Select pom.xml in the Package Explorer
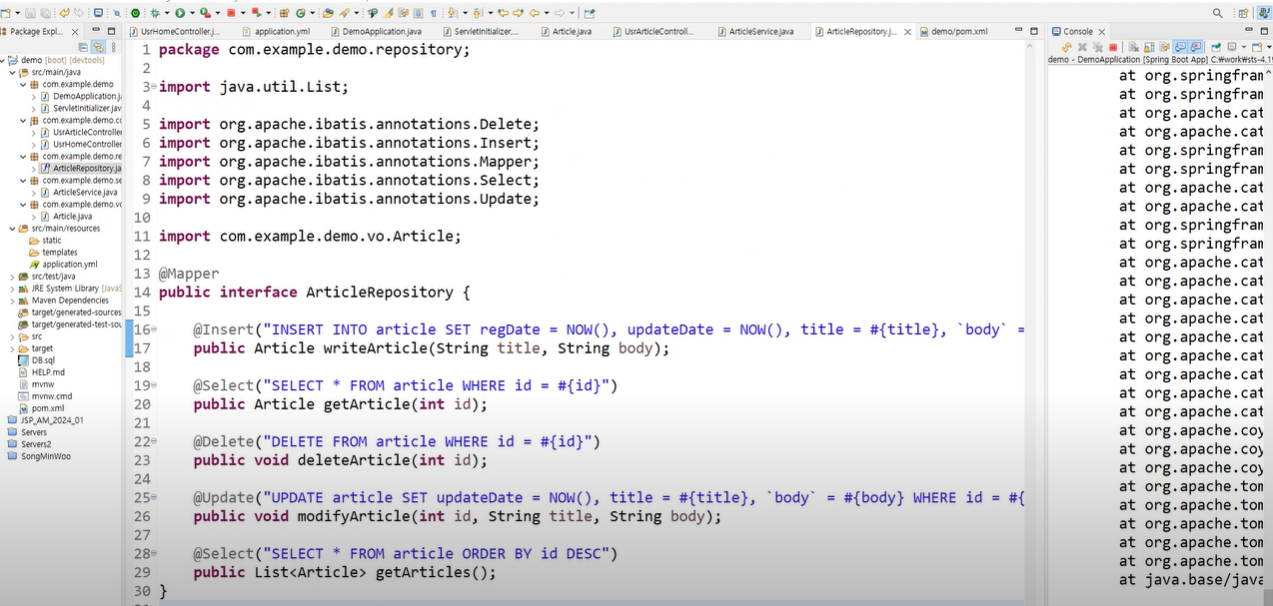The width and height of the screenshot is (1273, 606). click(x=48, y=408)
